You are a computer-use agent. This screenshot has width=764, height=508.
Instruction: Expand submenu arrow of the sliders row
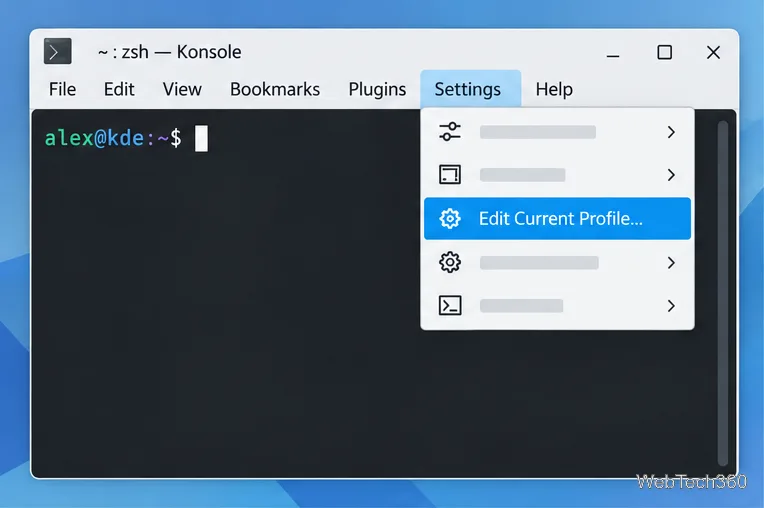pyautogui.click(x=671, y=132)
